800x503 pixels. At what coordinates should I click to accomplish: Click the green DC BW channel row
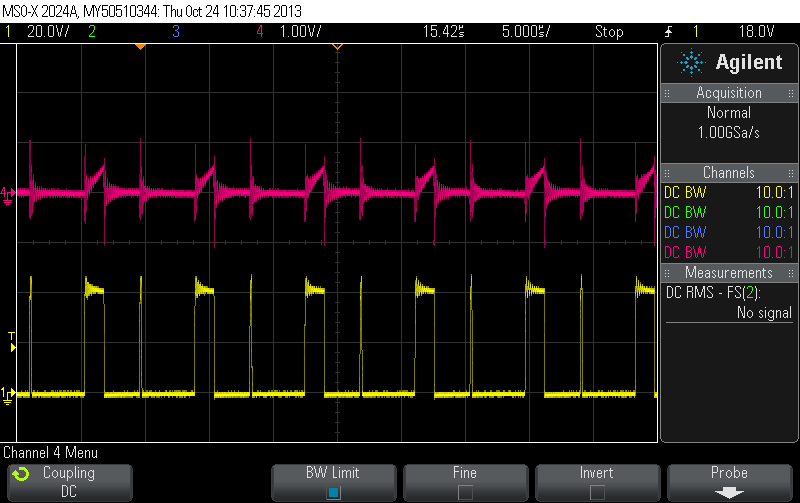pos(729,212)
